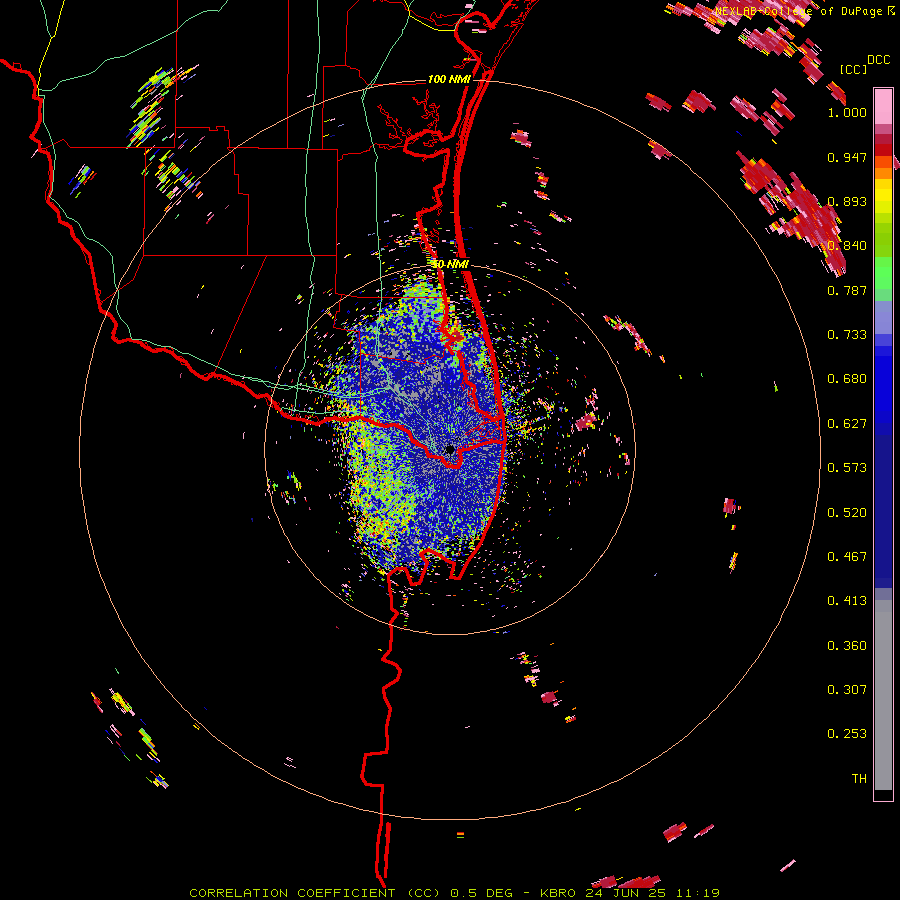The width and height of the screenshot is (900, 900).
Task: Click the 0.360 legend value
Action: click(847, 646)
